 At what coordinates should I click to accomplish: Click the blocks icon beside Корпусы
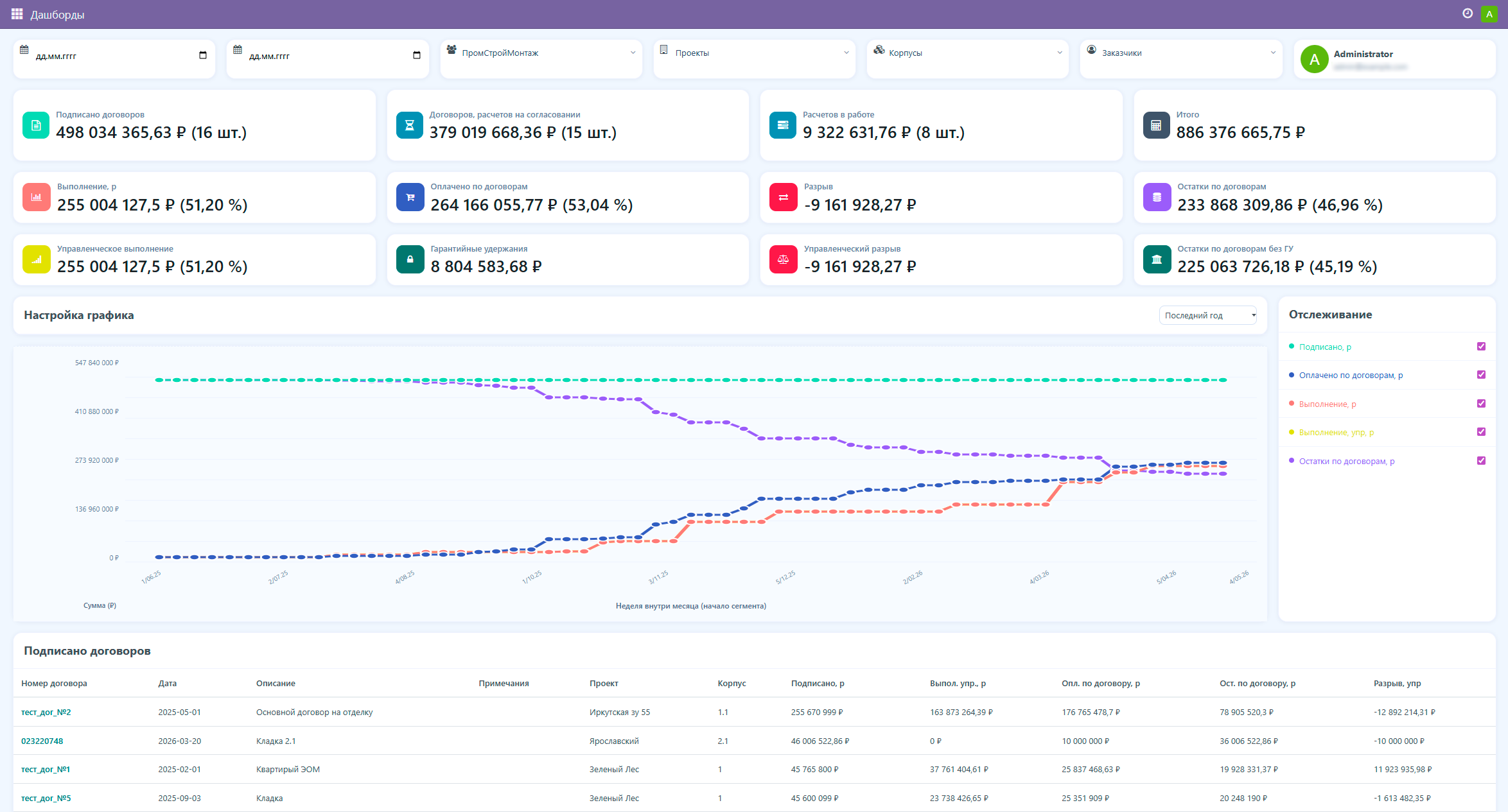(879, 49)
